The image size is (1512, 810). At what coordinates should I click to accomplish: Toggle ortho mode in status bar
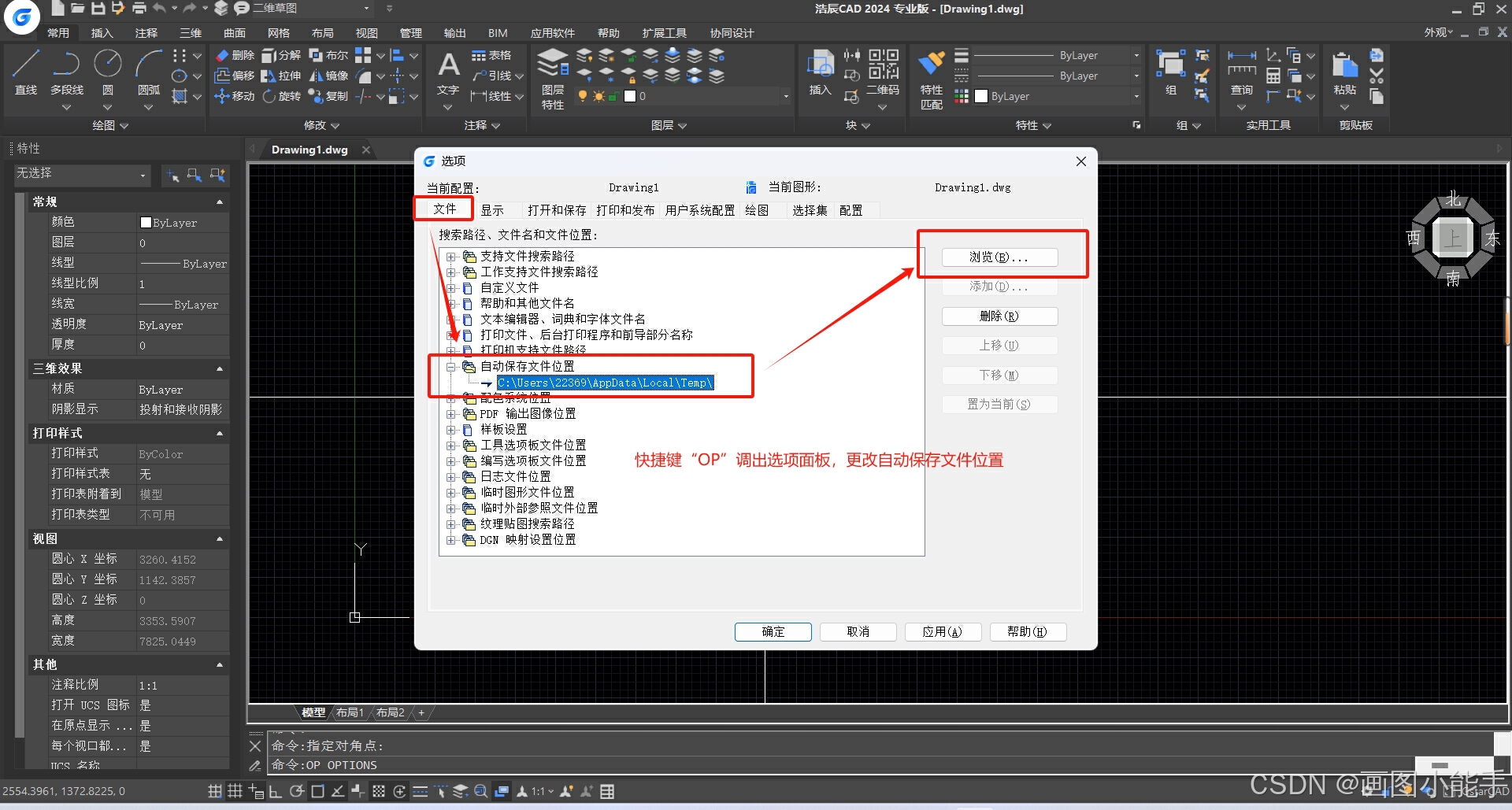click(276, 791)
